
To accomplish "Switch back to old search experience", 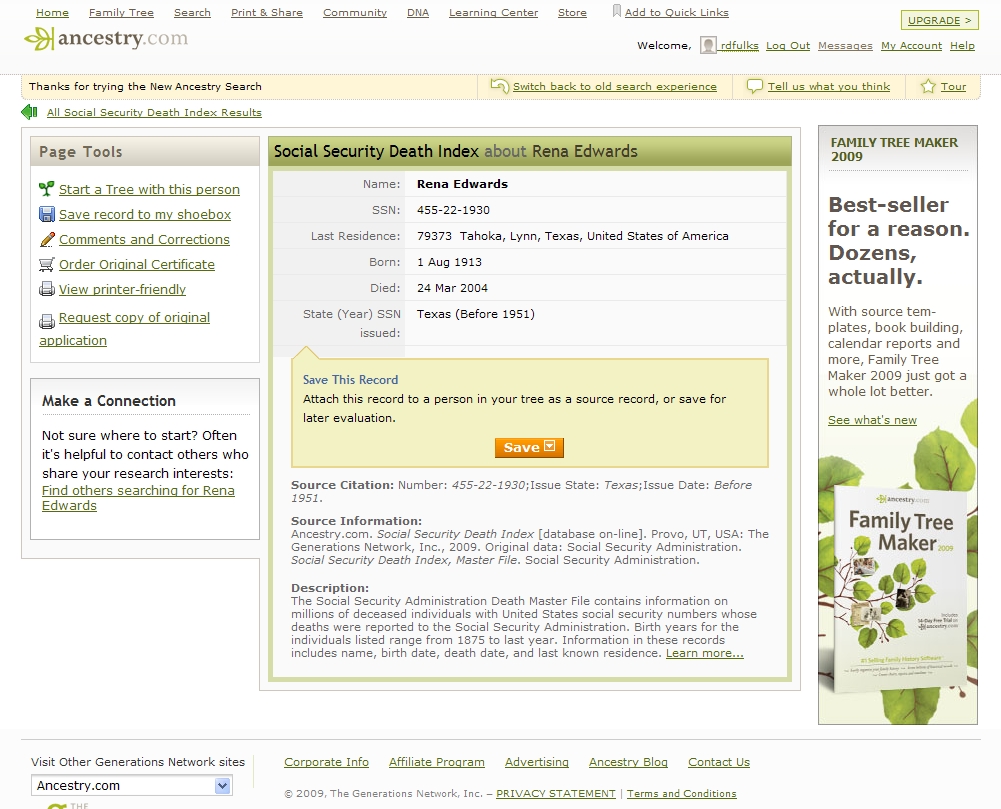I will (x=614, y=87).
